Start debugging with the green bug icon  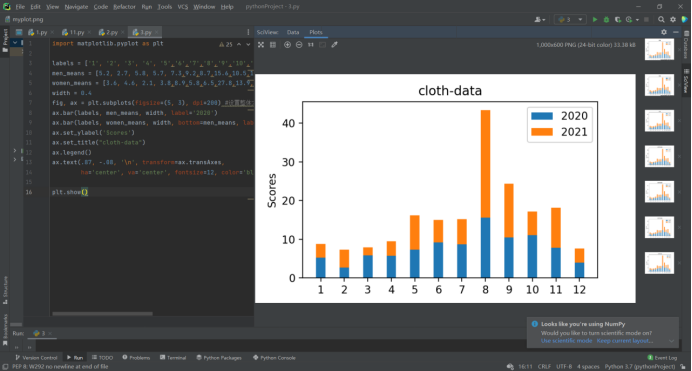(x=606, y=19)
